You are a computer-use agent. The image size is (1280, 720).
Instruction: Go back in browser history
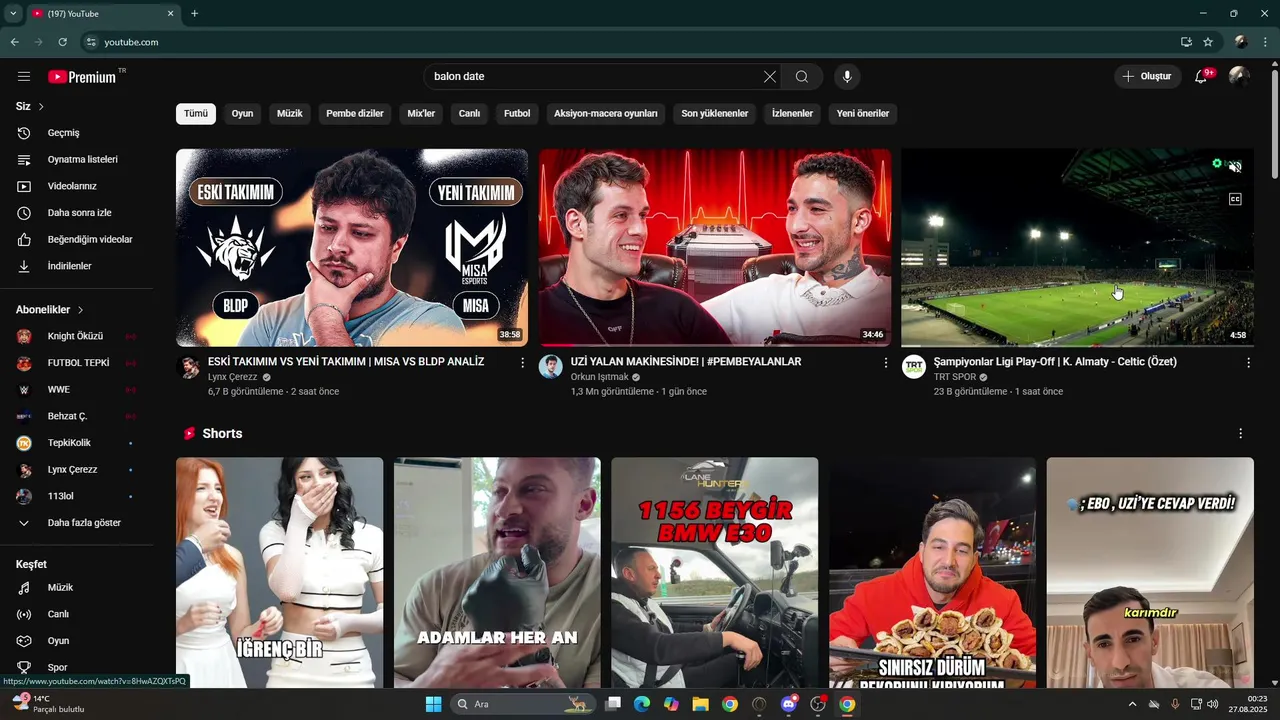[14, 42]
